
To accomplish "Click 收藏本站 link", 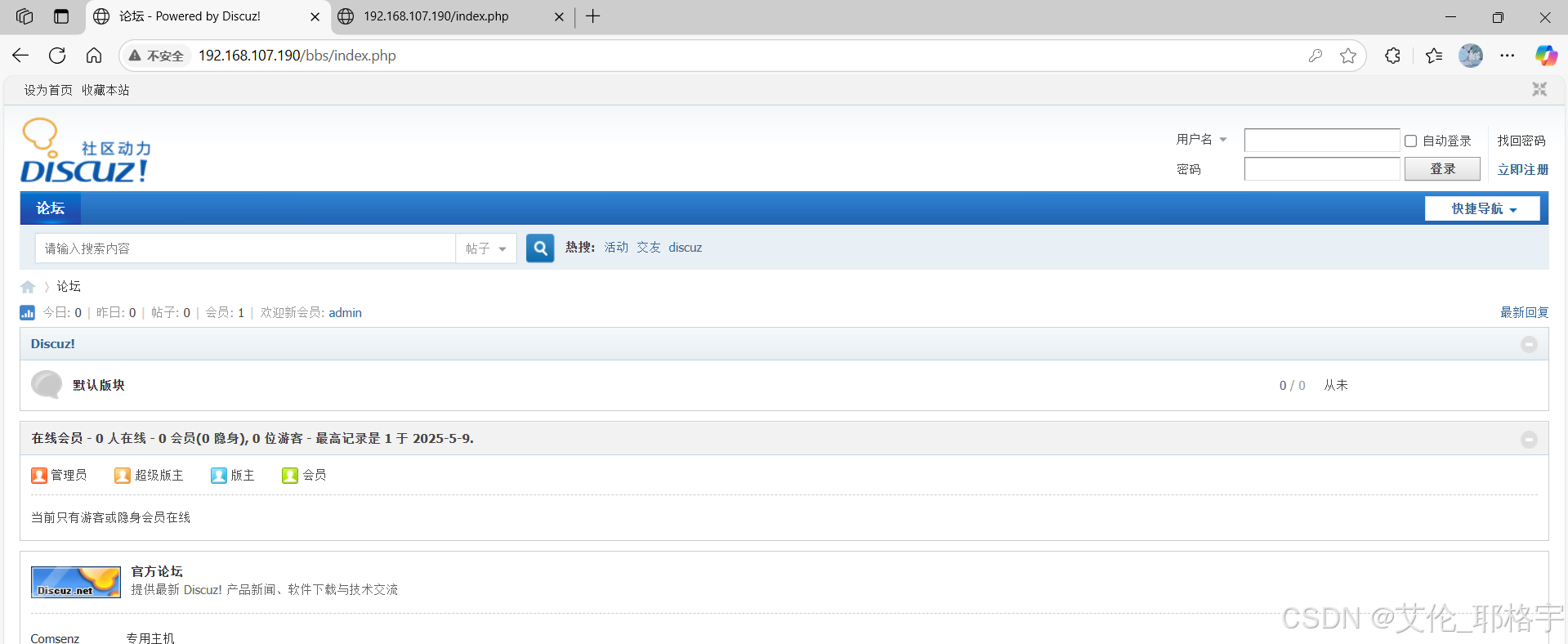I will 105,90.
